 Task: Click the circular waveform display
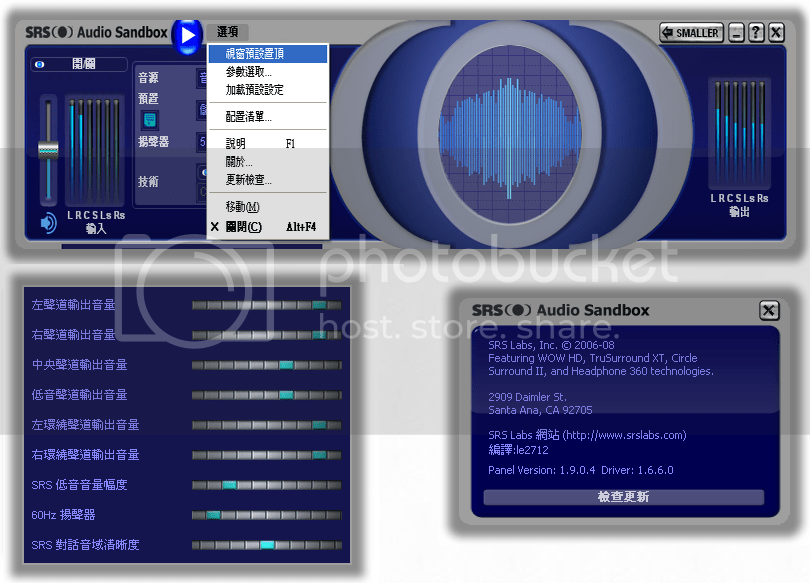click(510, 134)
